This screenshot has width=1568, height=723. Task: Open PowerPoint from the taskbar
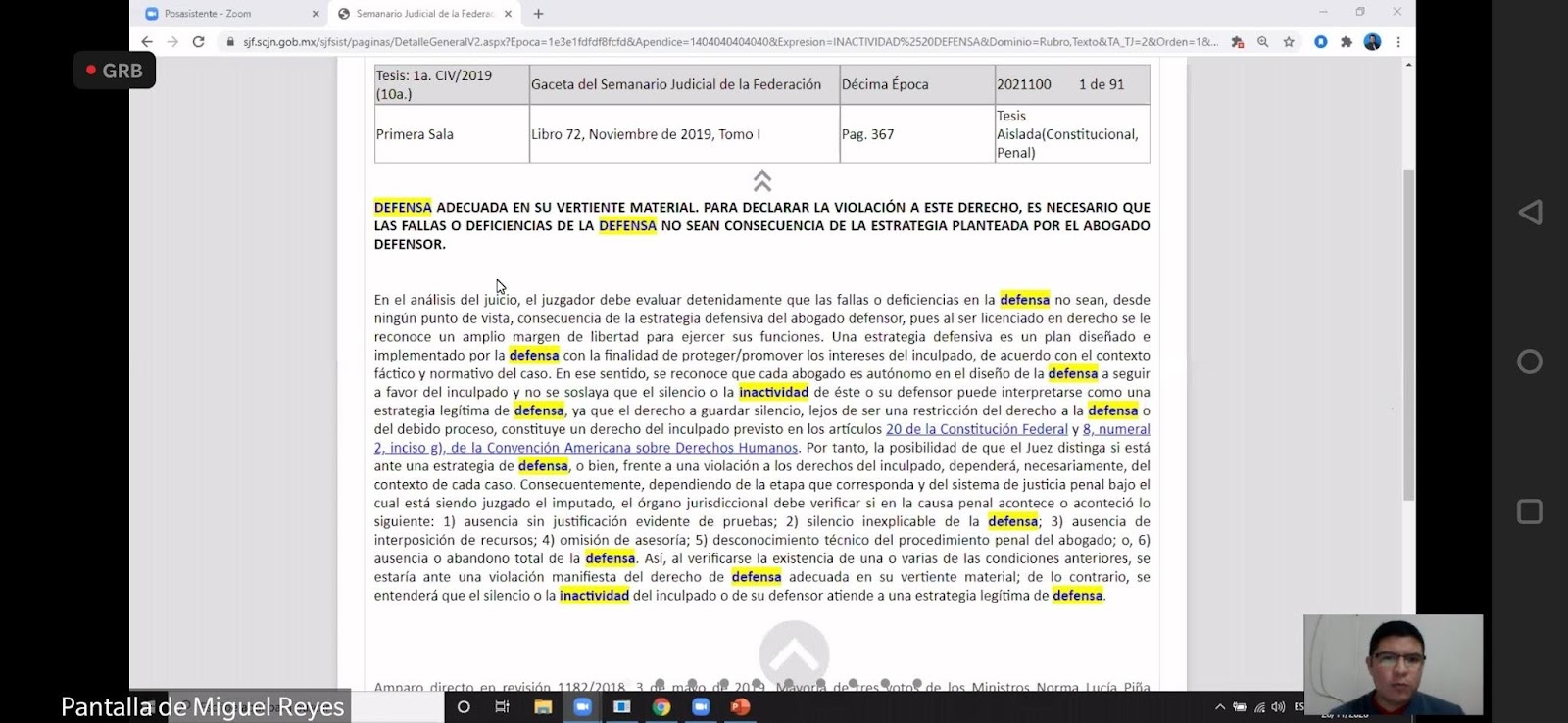tap(740, 706)
